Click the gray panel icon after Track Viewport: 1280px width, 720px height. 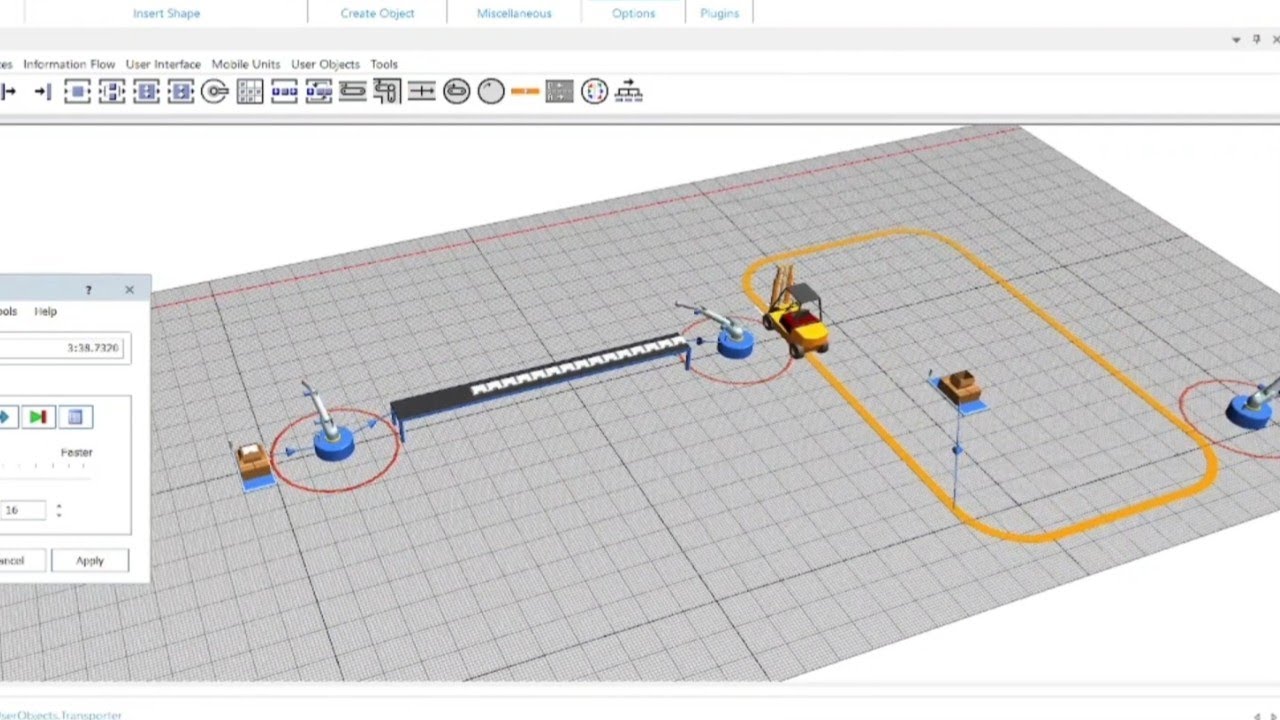coord(559,92)
